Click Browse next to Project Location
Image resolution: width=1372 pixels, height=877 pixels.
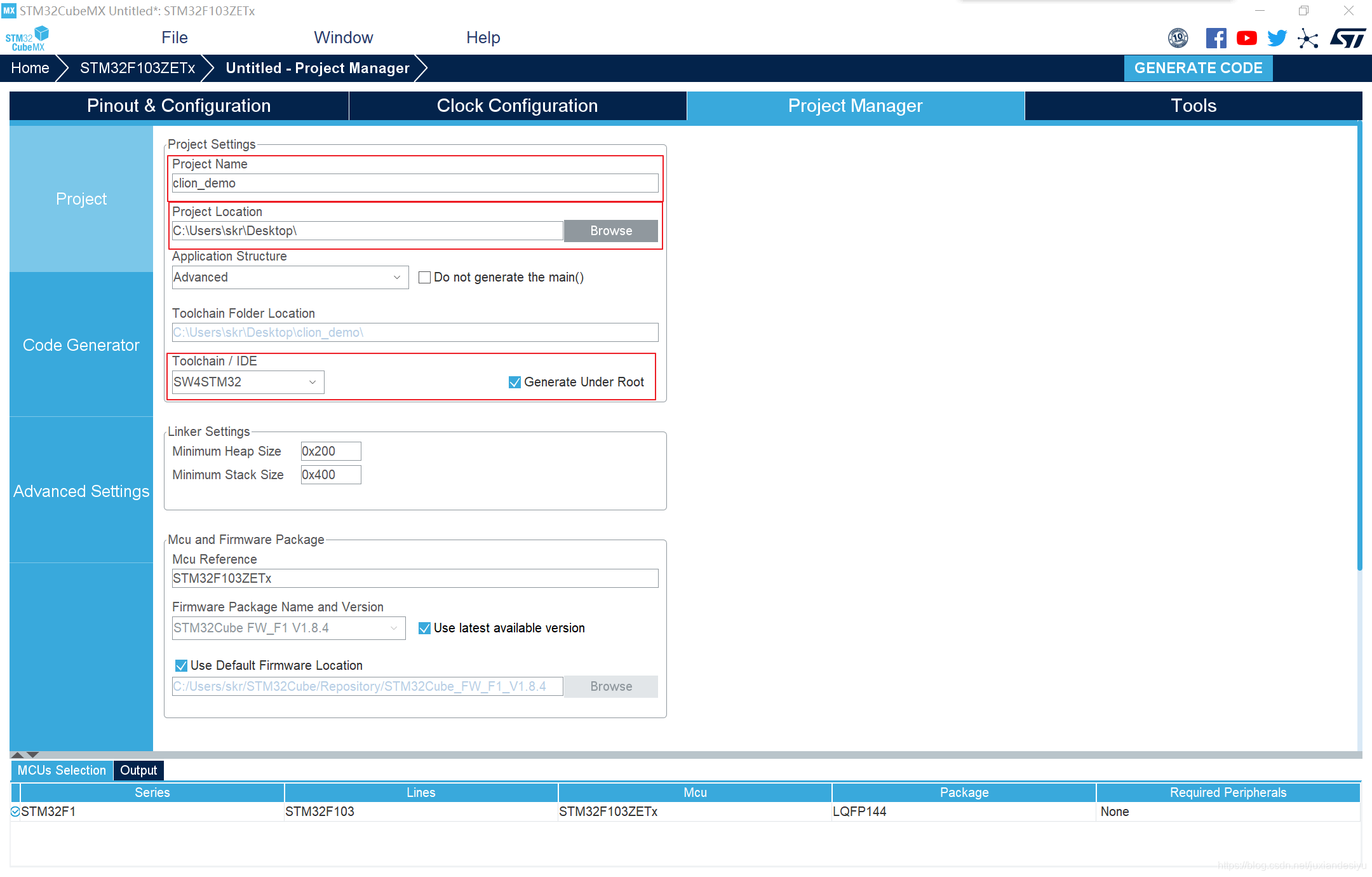click(610, 231)
